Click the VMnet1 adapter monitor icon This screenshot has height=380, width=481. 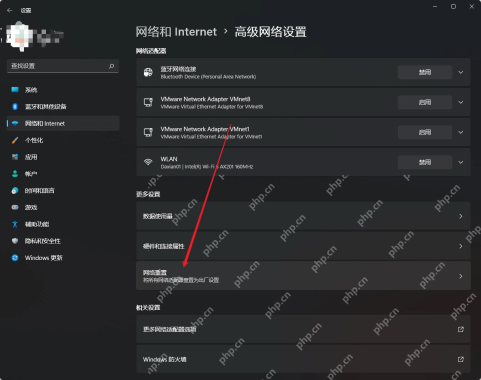pyautogui.click(x=148, y=132)
